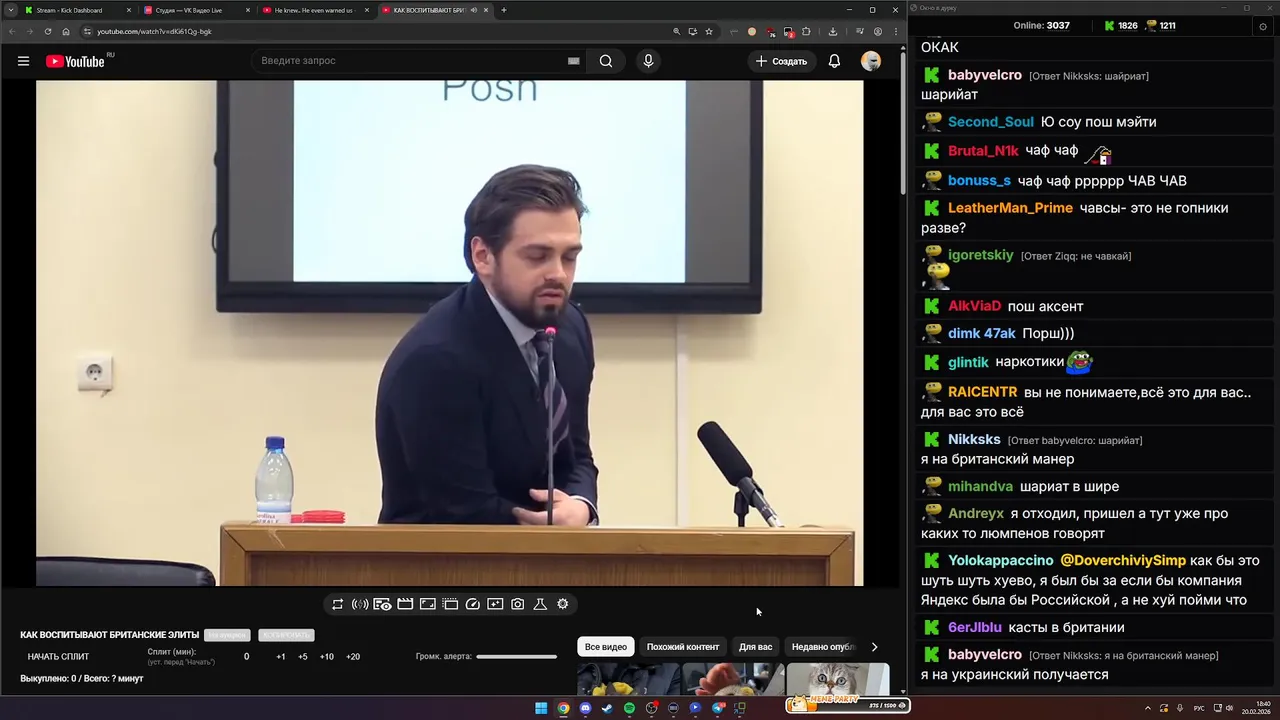Open Discord from the taskbar

click(x=585, y=708)
